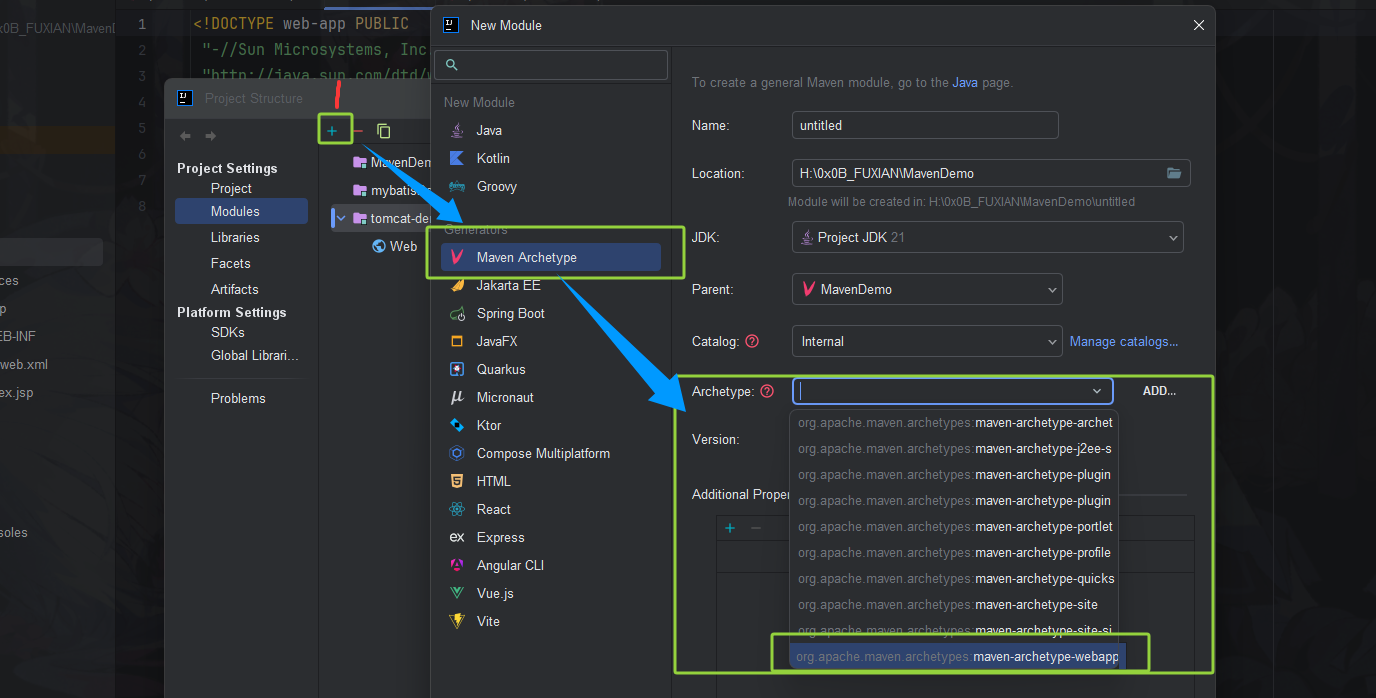Click the help icon beside Catalog
This screenshot has height=698, width=1376.
coord(753,341)
